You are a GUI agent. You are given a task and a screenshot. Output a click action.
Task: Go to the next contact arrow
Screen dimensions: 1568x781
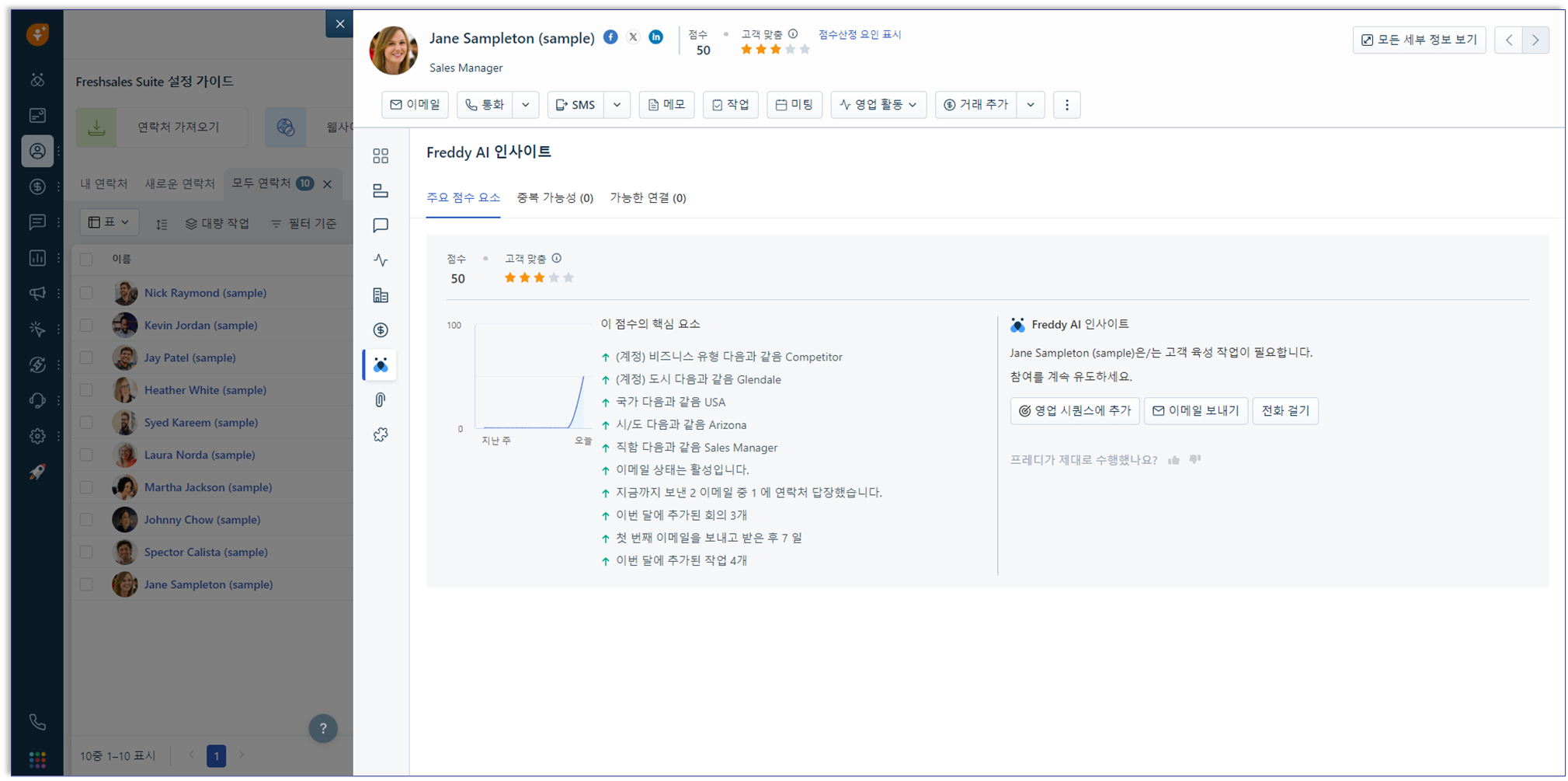click(x=1535, y=40)
